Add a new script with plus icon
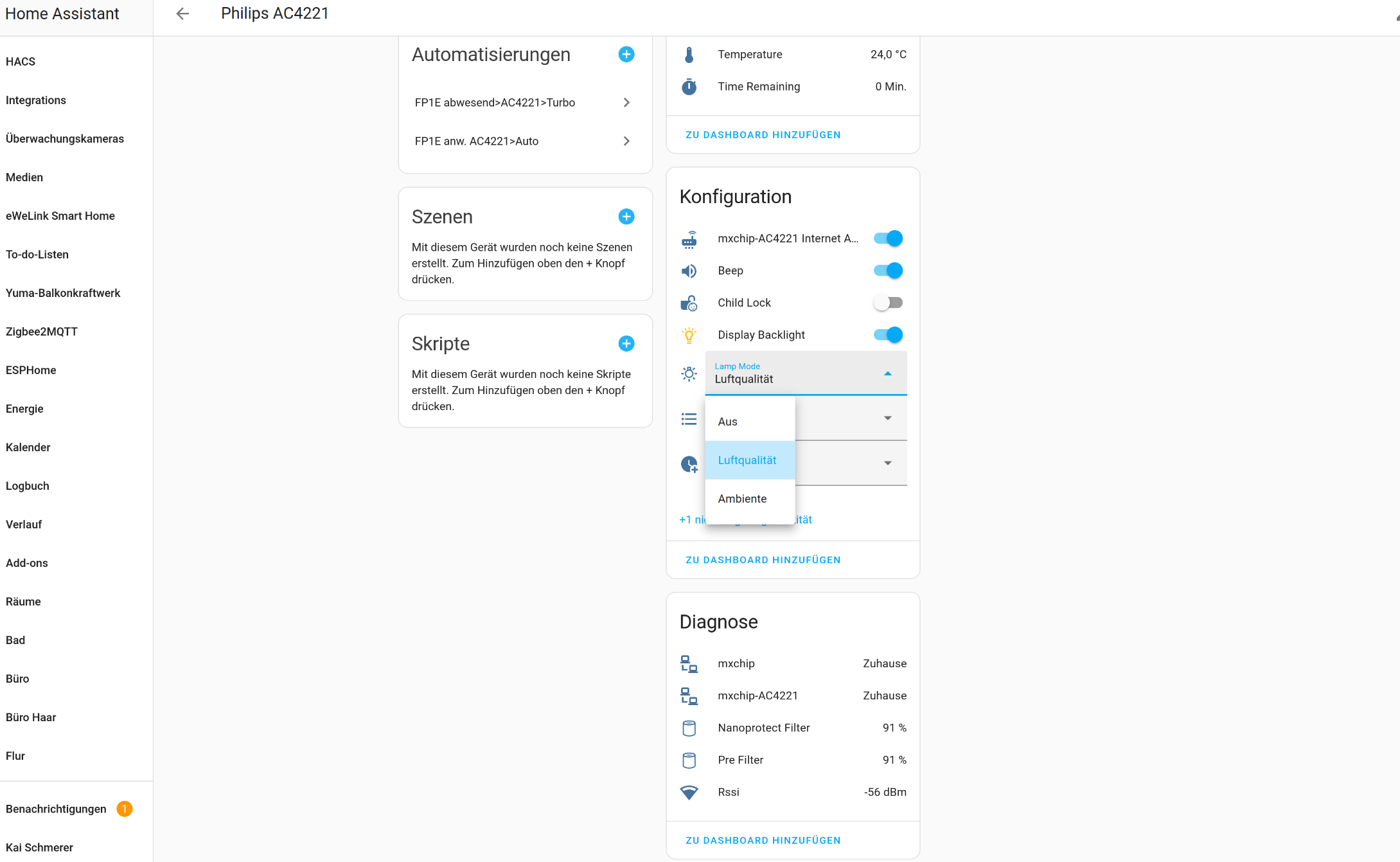 pos(626,344)
